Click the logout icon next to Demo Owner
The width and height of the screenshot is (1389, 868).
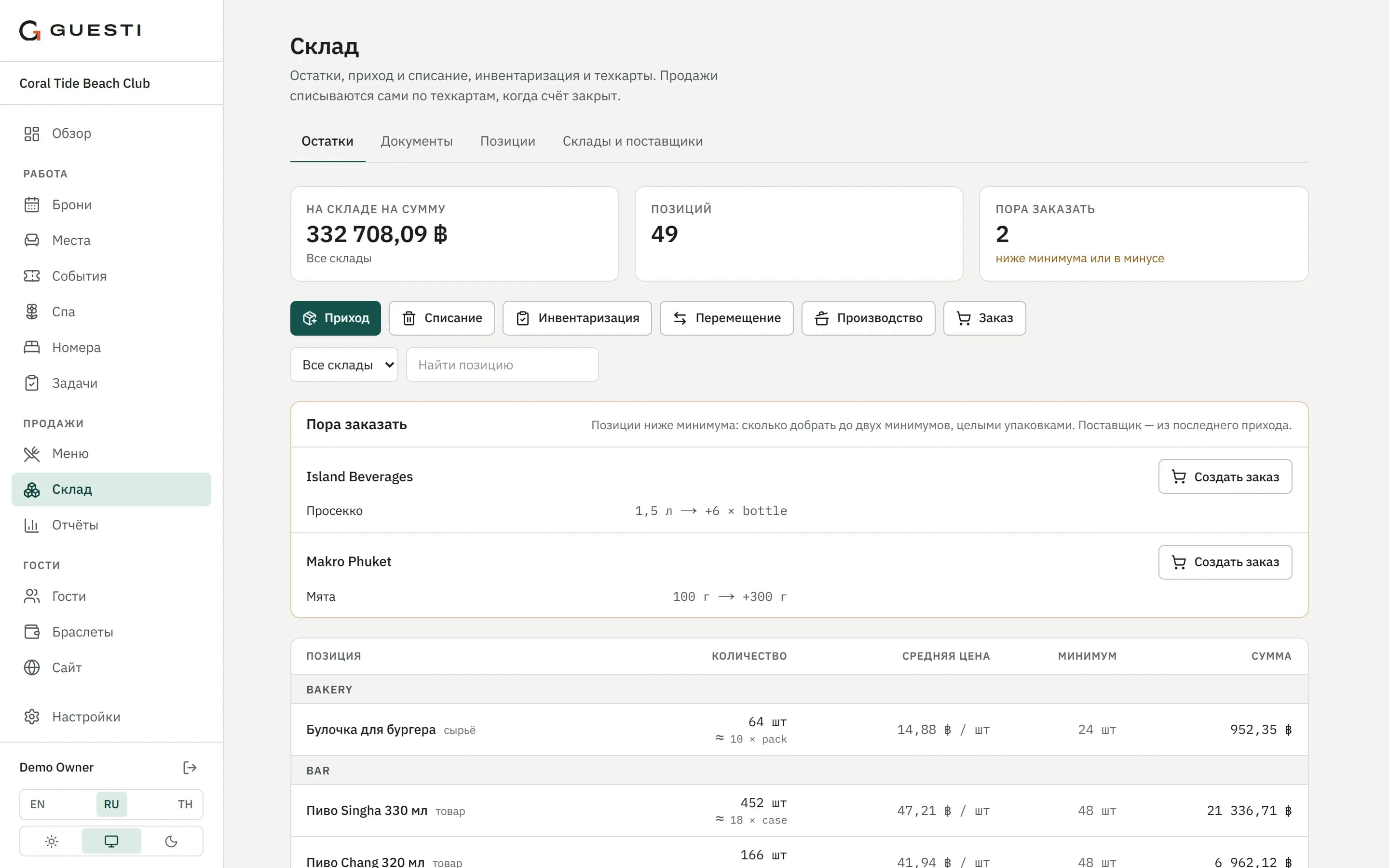coord(190,768)
